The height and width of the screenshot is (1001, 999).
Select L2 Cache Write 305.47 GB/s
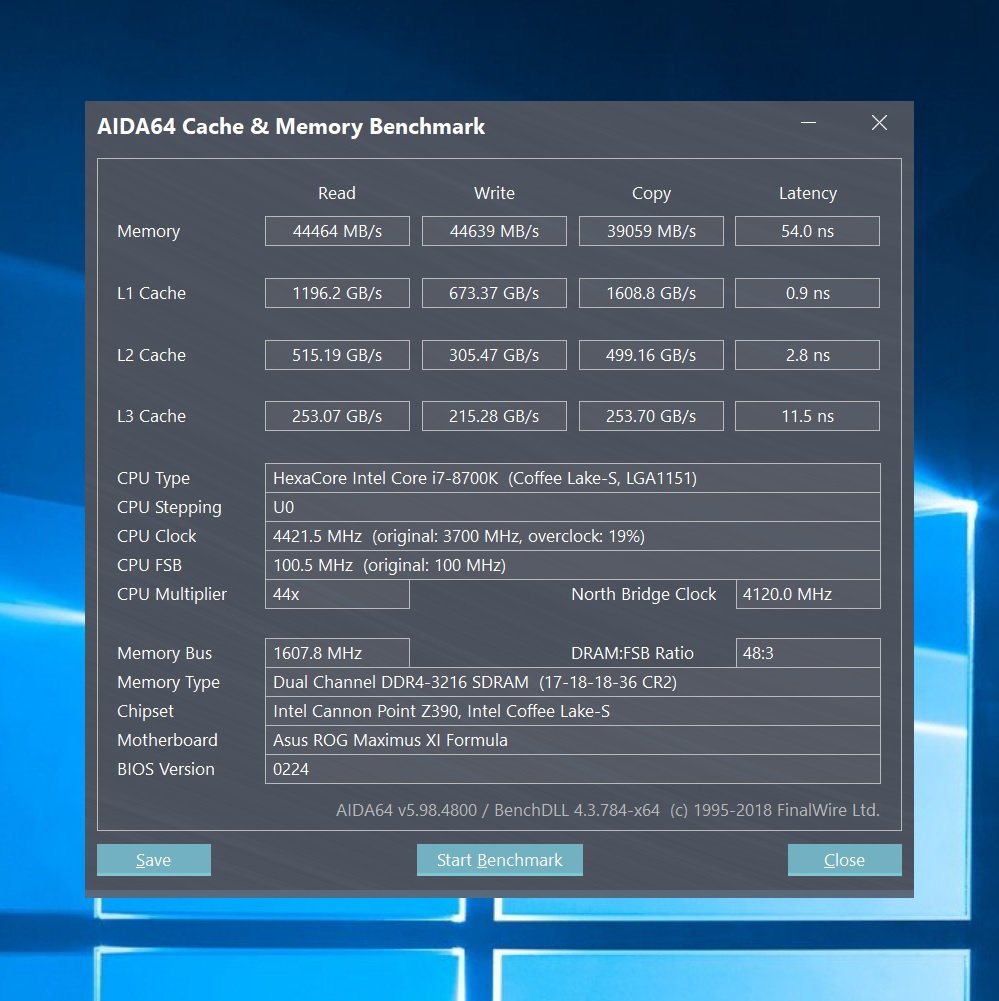pyautogui.click(x=494, y=355)
